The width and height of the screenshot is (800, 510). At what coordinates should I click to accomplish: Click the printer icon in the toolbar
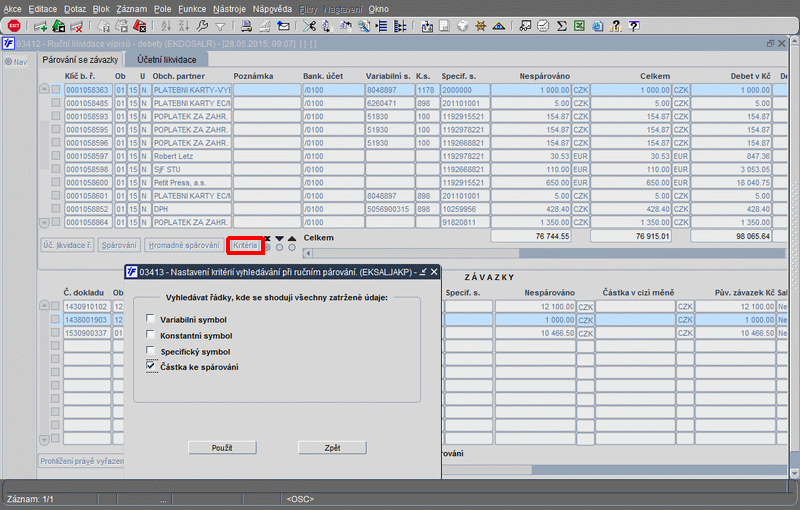click(x=246, y=26)
